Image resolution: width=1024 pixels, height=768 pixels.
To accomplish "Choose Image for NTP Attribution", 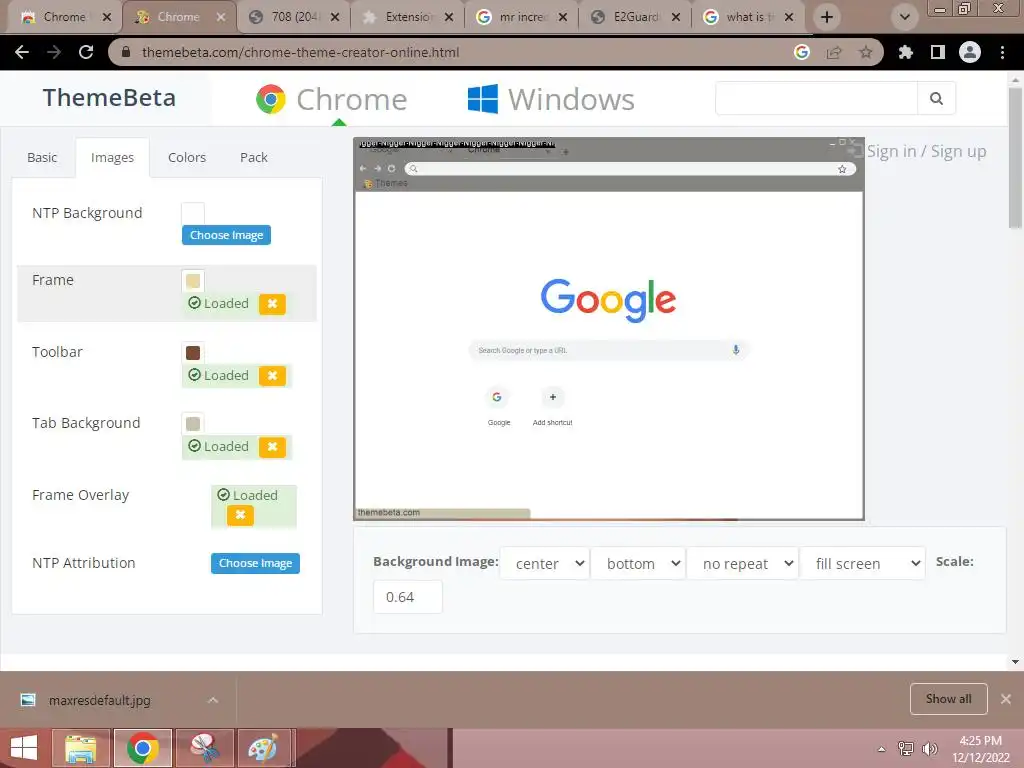I will coord(255,563).
